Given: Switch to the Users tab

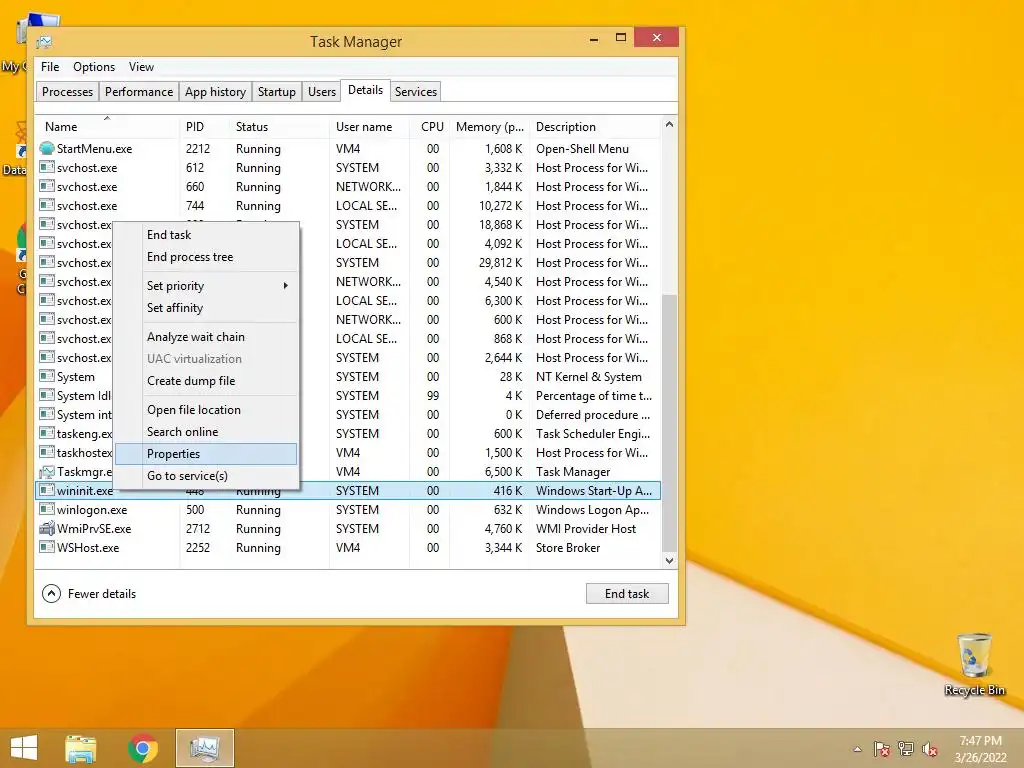Looking at the screenshot, I should pos(322,91).
